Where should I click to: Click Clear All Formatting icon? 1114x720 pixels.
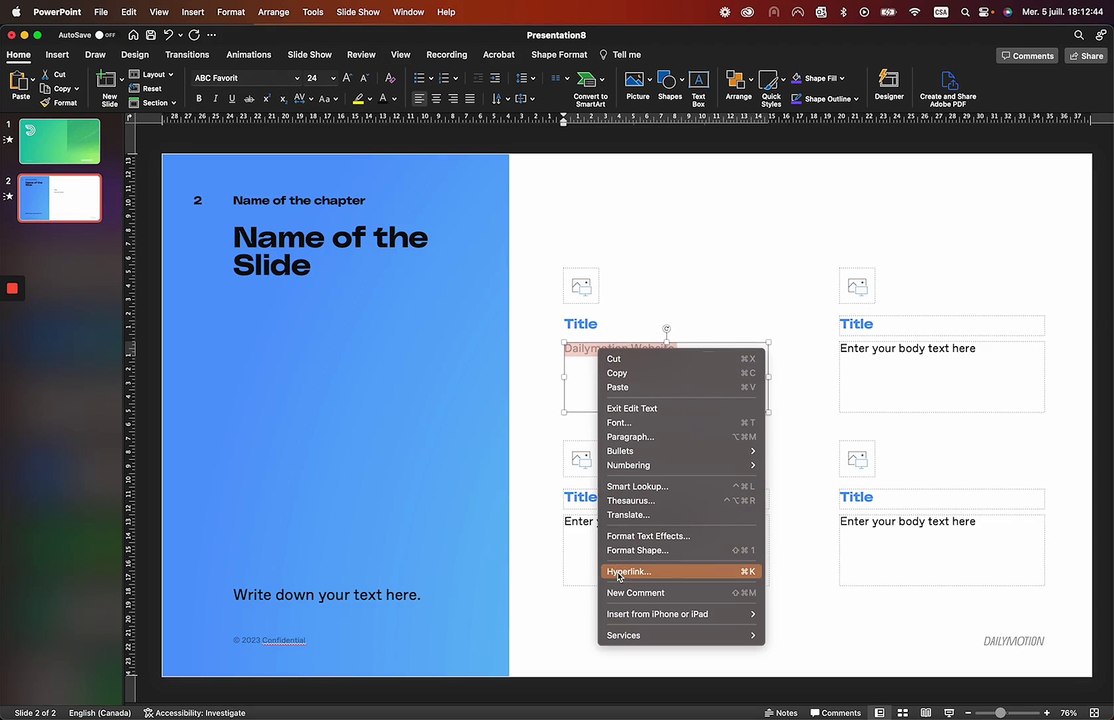390,78
